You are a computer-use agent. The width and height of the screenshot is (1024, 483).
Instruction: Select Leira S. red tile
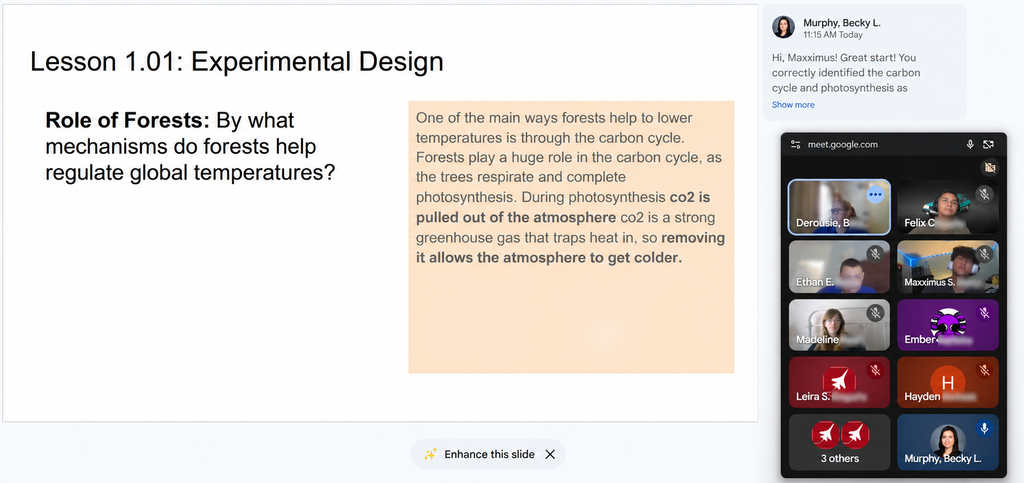839,382
